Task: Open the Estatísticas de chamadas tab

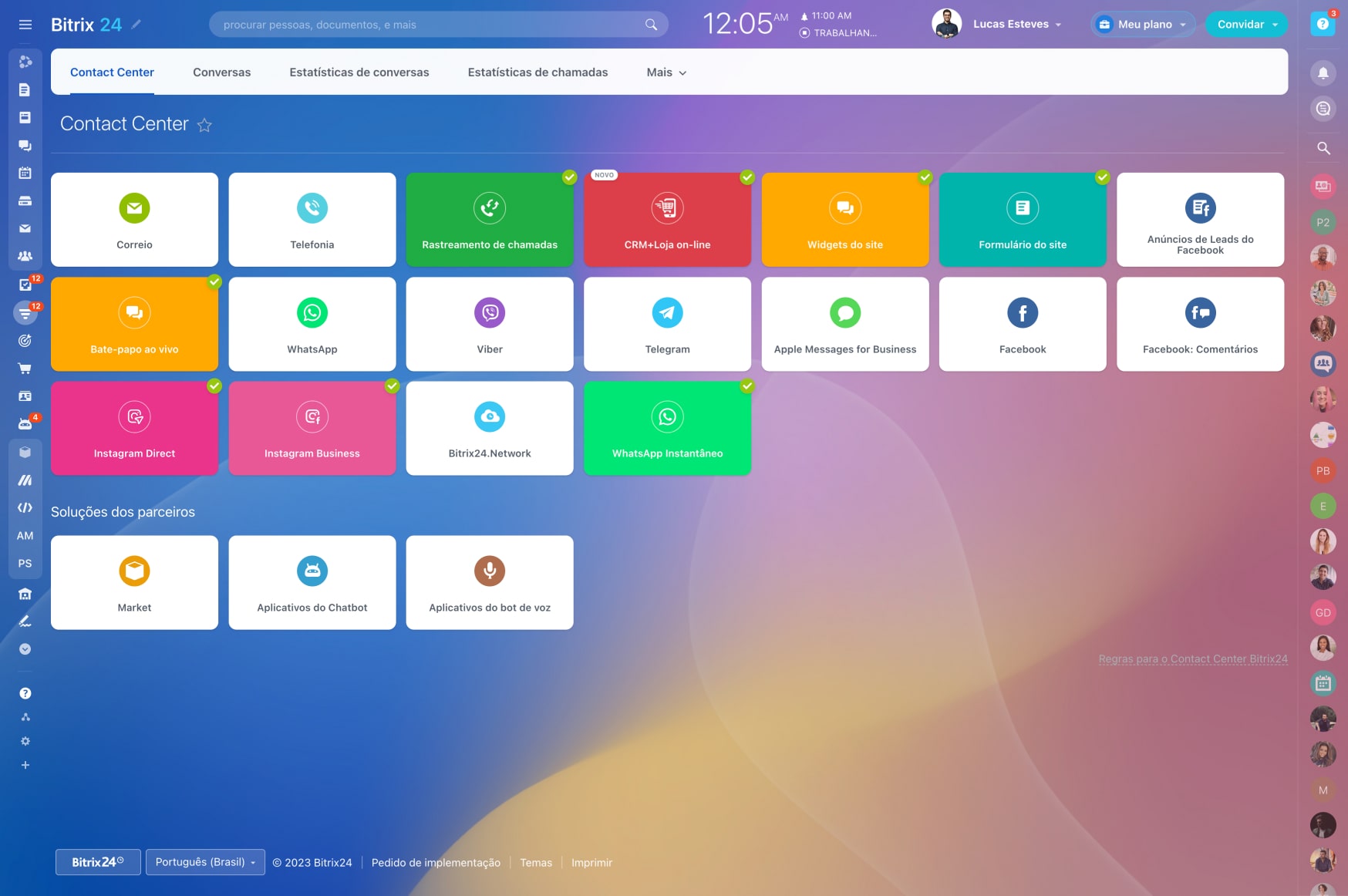Action: pos(538,72)
